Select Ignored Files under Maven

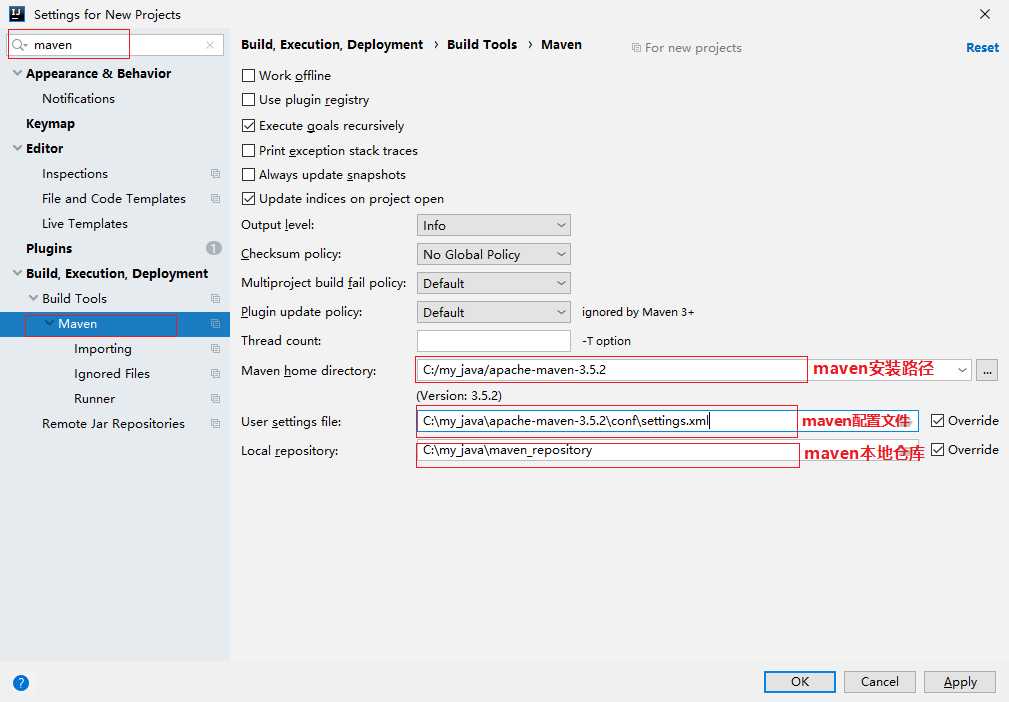[x=112, y=374]
